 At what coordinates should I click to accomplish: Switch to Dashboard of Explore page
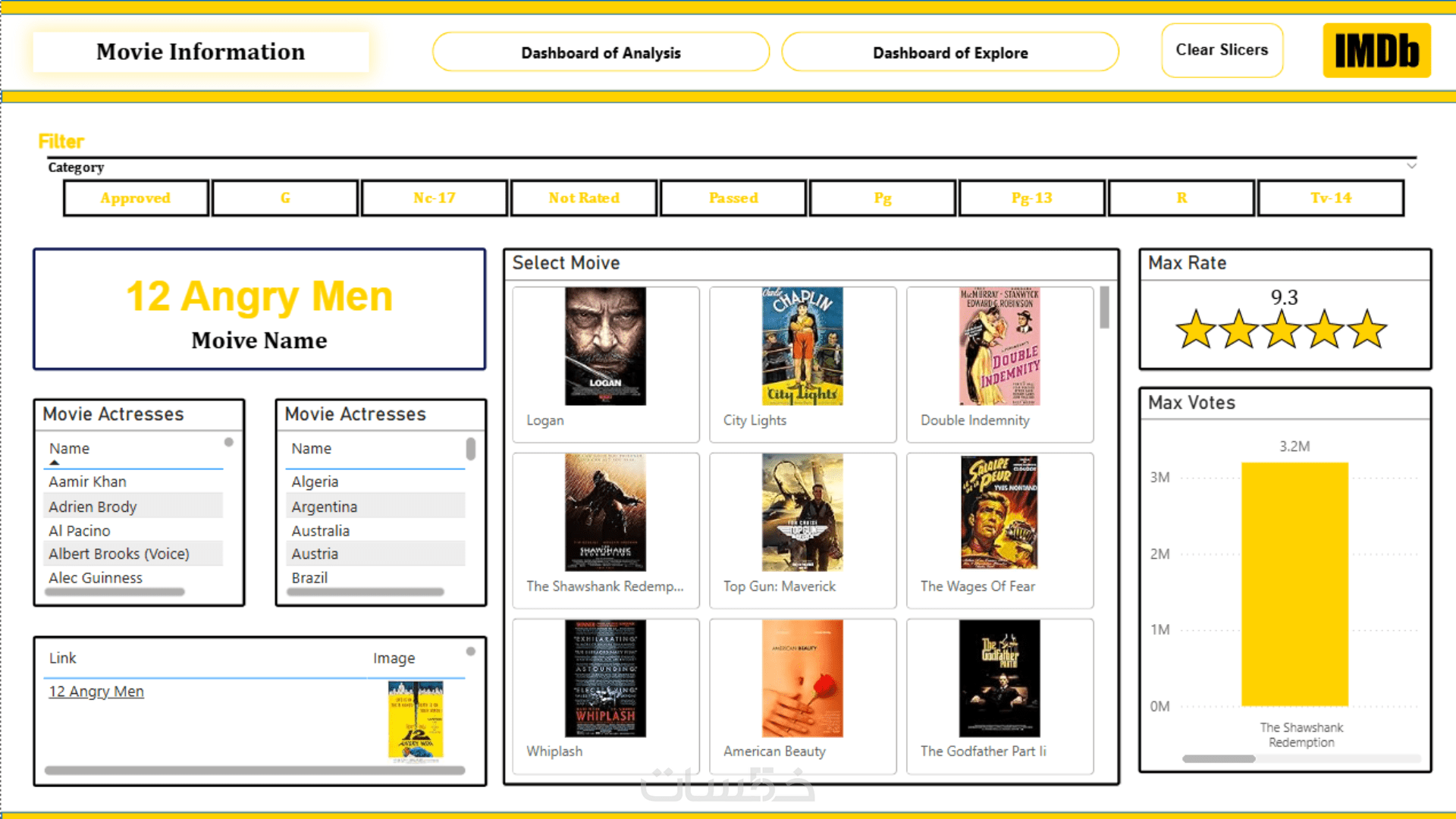coord(950,52)
